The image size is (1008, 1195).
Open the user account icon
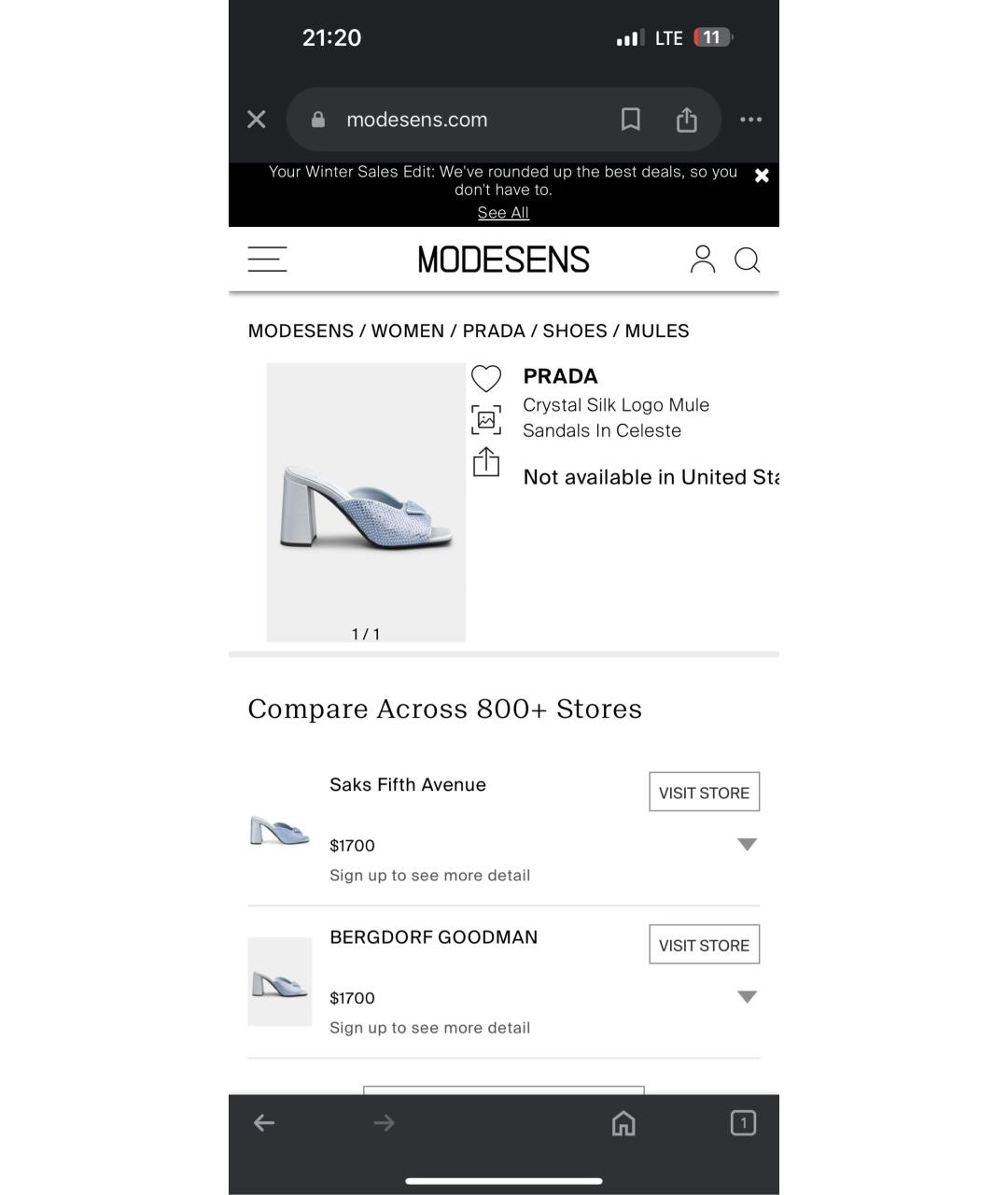[x=703, y=260]
